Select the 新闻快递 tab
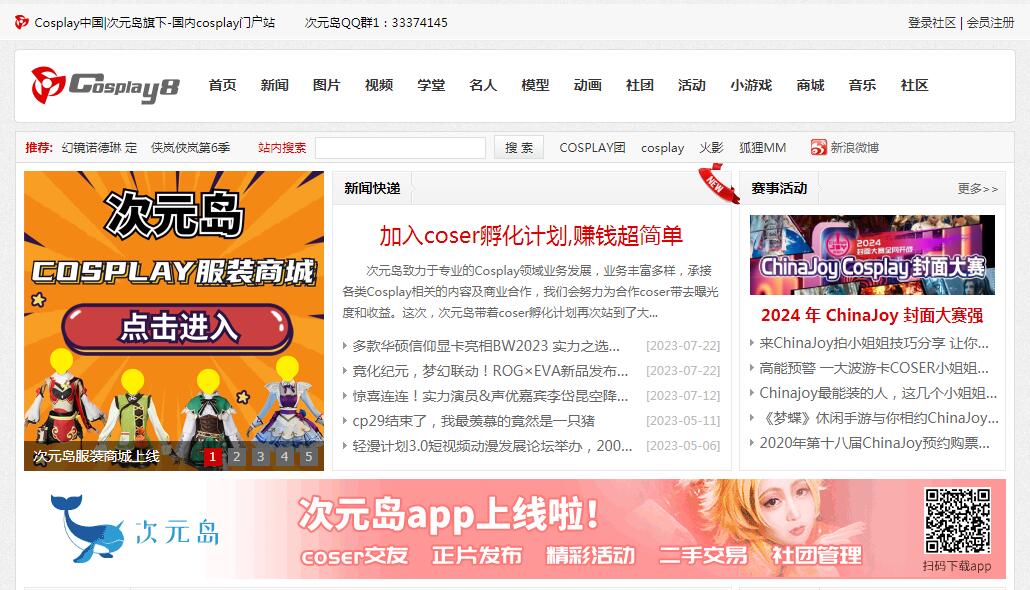 tap(372, 189)
